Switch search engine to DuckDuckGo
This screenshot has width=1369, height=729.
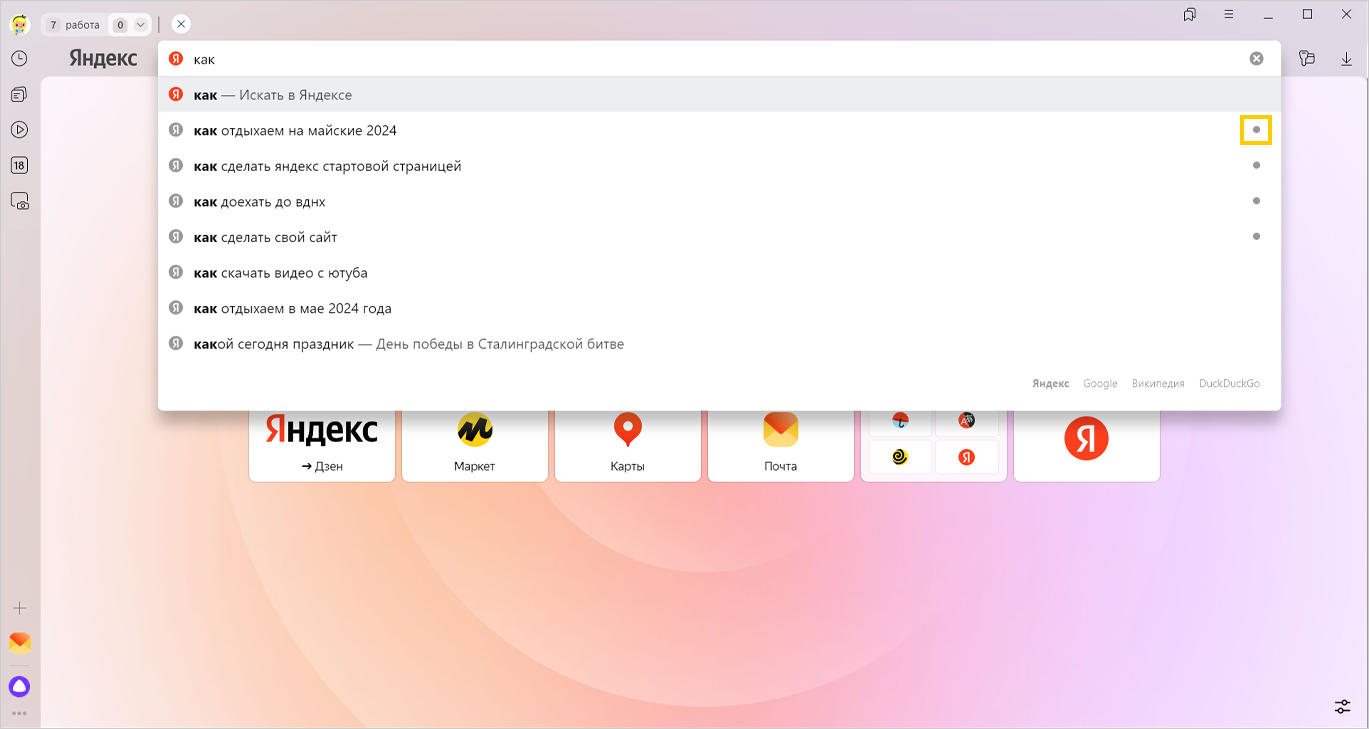pos(1229,384)
